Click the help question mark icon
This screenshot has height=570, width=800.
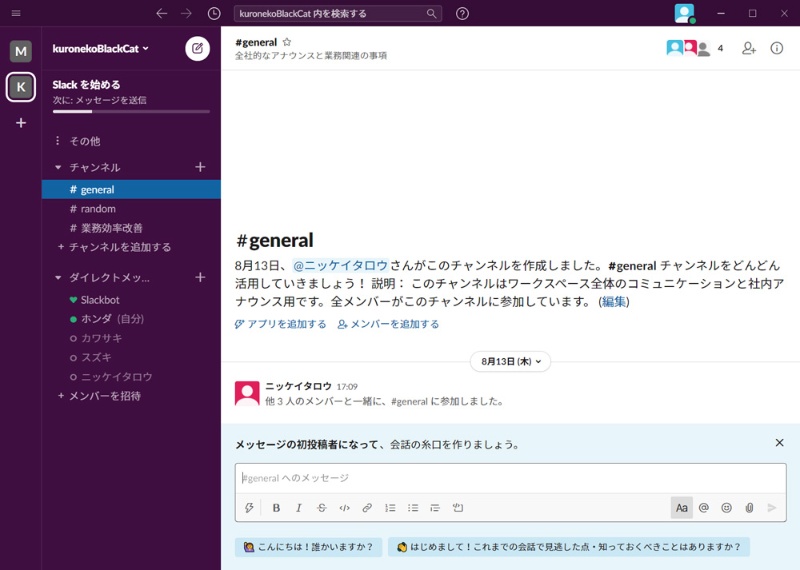click(462, 13)
